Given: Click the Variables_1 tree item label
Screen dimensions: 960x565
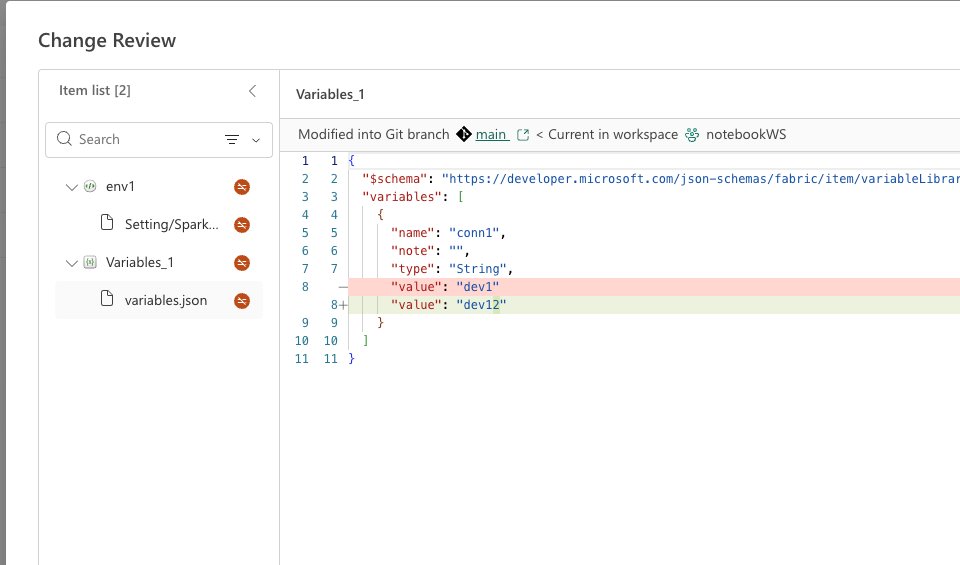Looking at the screenshot, I should point(140,263).
